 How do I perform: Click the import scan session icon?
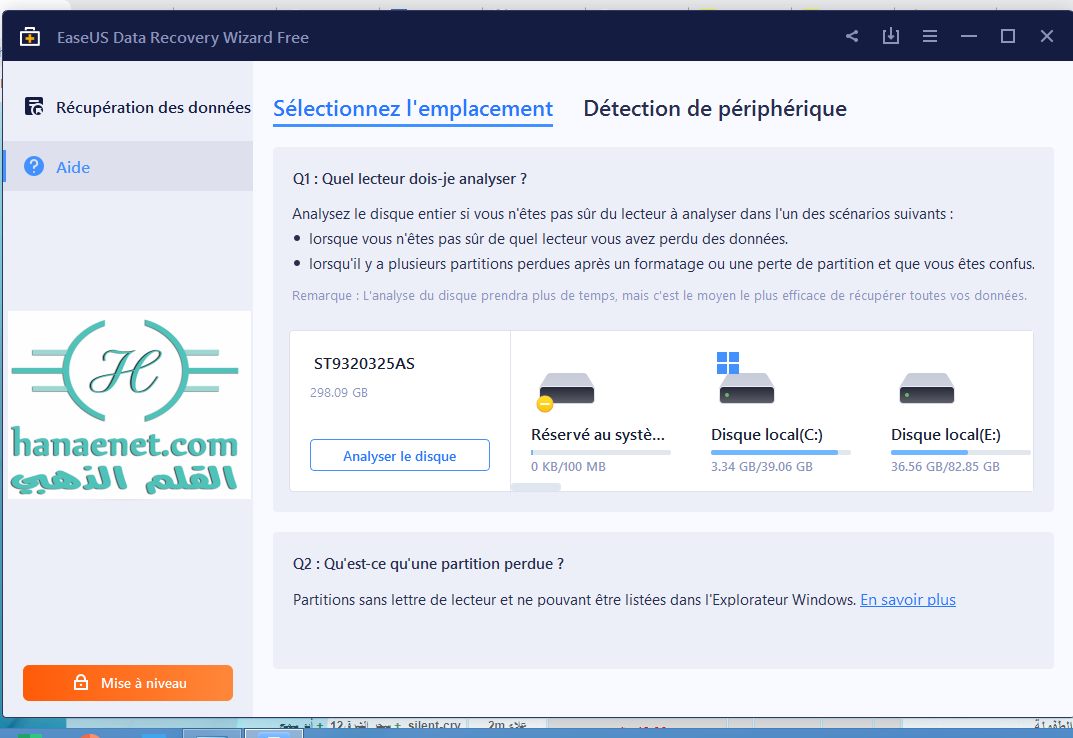[x=890, y=36]
